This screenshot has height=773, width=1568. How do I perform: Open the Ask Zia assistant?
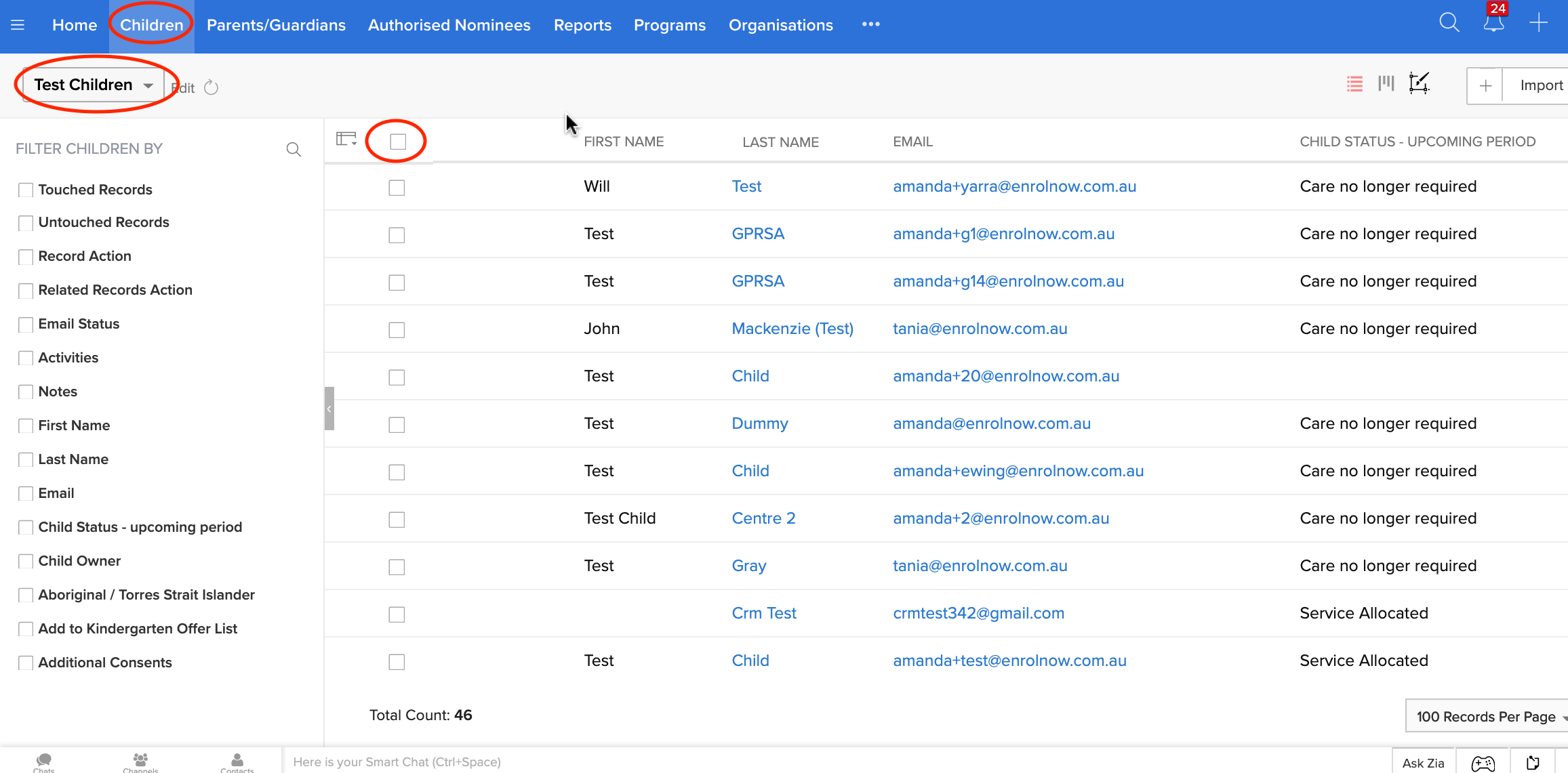(1423, 763)
